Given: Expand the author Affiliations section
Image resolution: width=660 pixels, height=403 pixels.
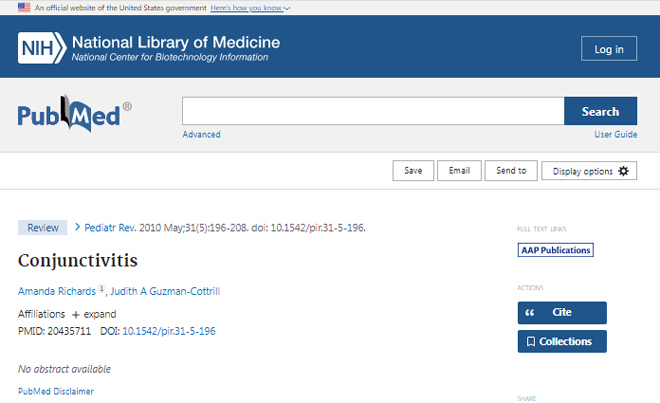Looking at the screenshot, I should click(94, 315).
